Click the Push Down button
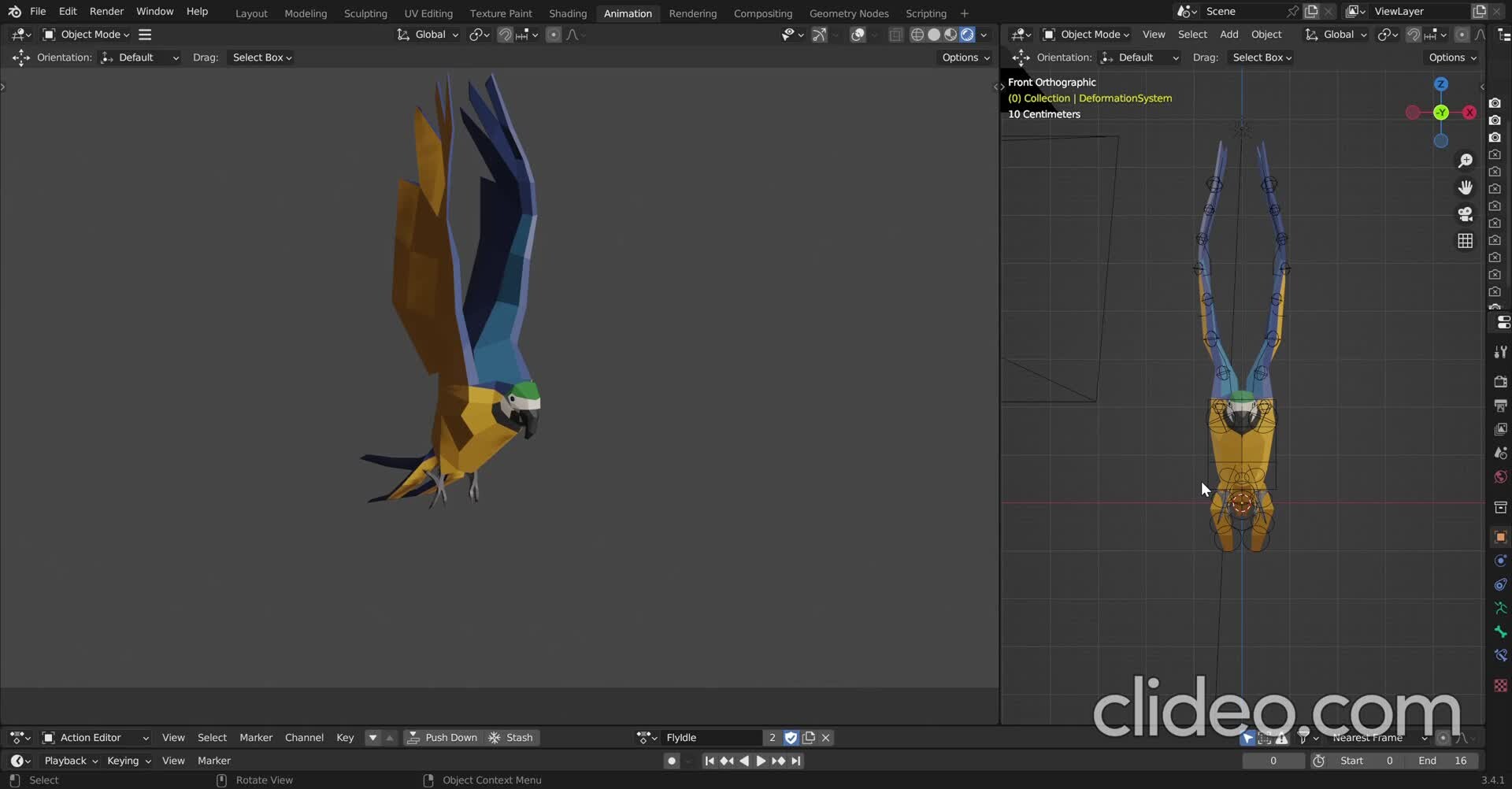This screenshot has width=1512, height=789. 443,737
